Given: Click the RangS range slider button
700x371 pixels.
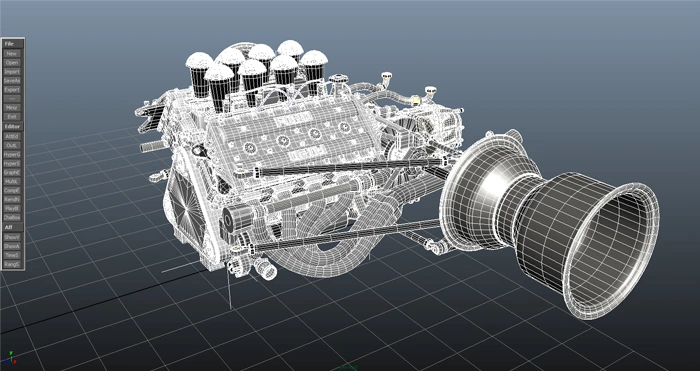Looking at the screenshot, I should click(x=12, y=265).
